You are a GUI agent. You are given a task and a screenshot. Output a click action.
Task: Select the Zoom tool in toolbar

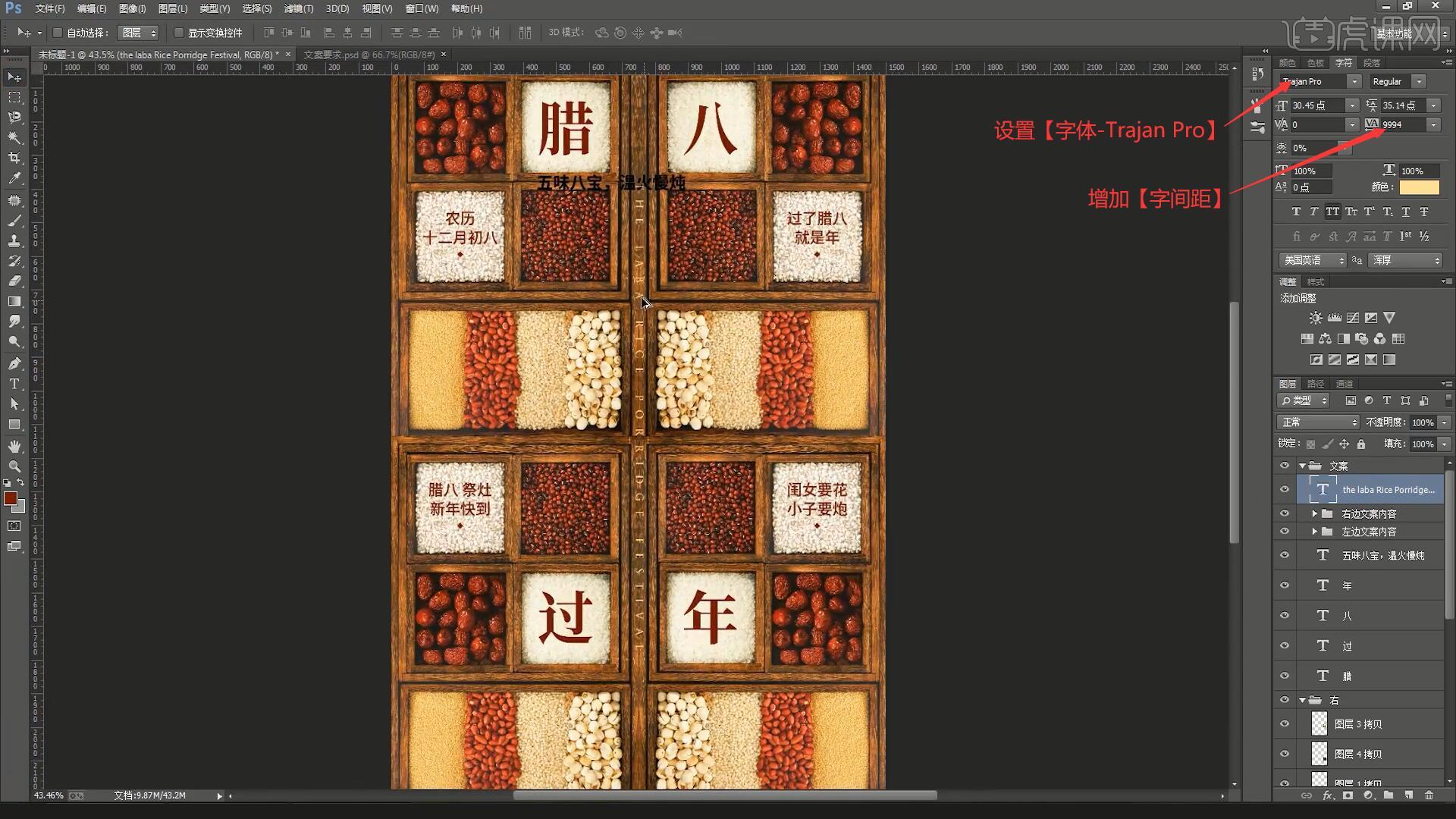(14, 466)
